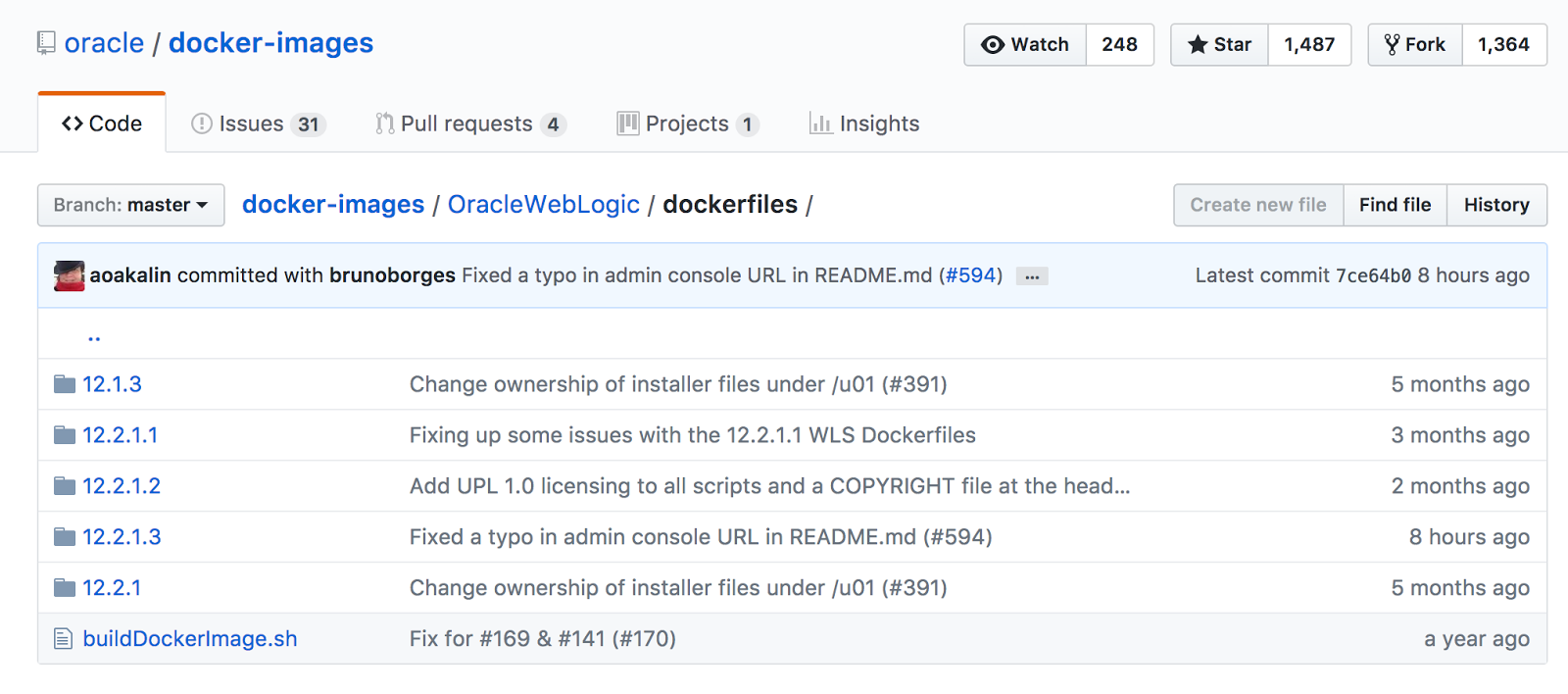Click the 12.2.1 folder icon
The height and width of the screenshot is (694, 1568).
[x=65, y=588]
